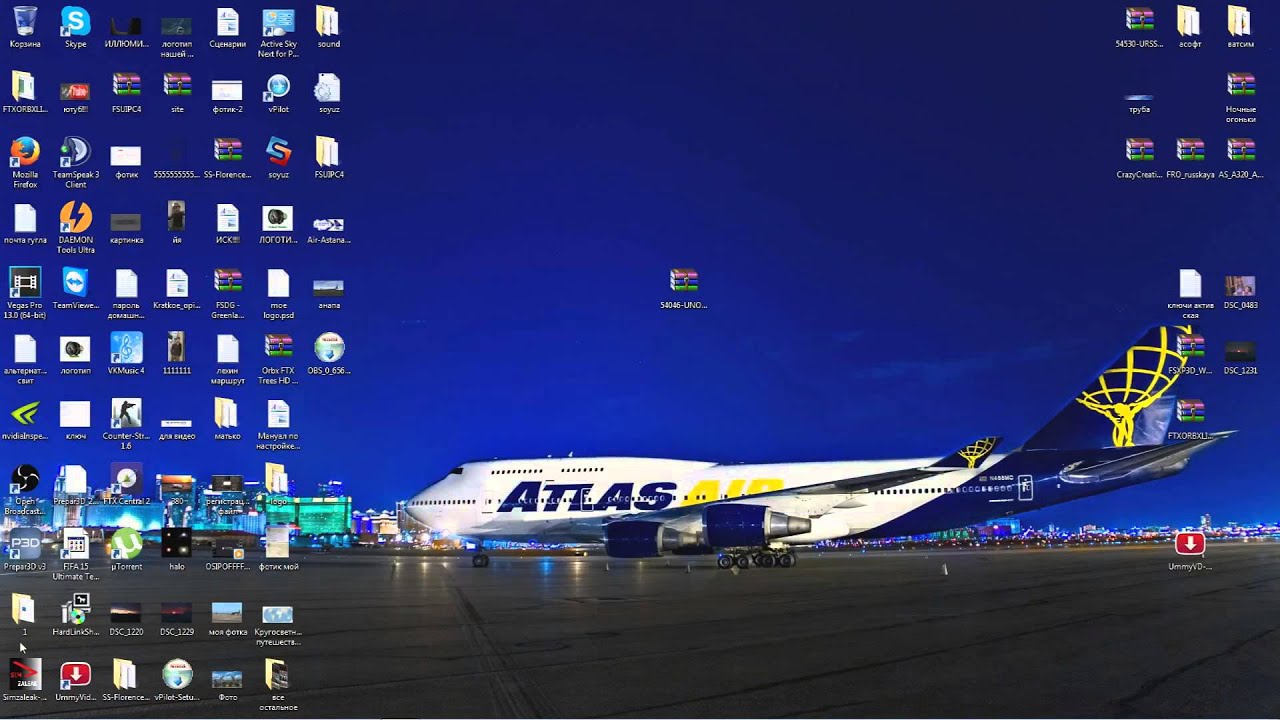1280x720 pixels.
Task: Open the sound folder
Action: [x=328, y=21]
